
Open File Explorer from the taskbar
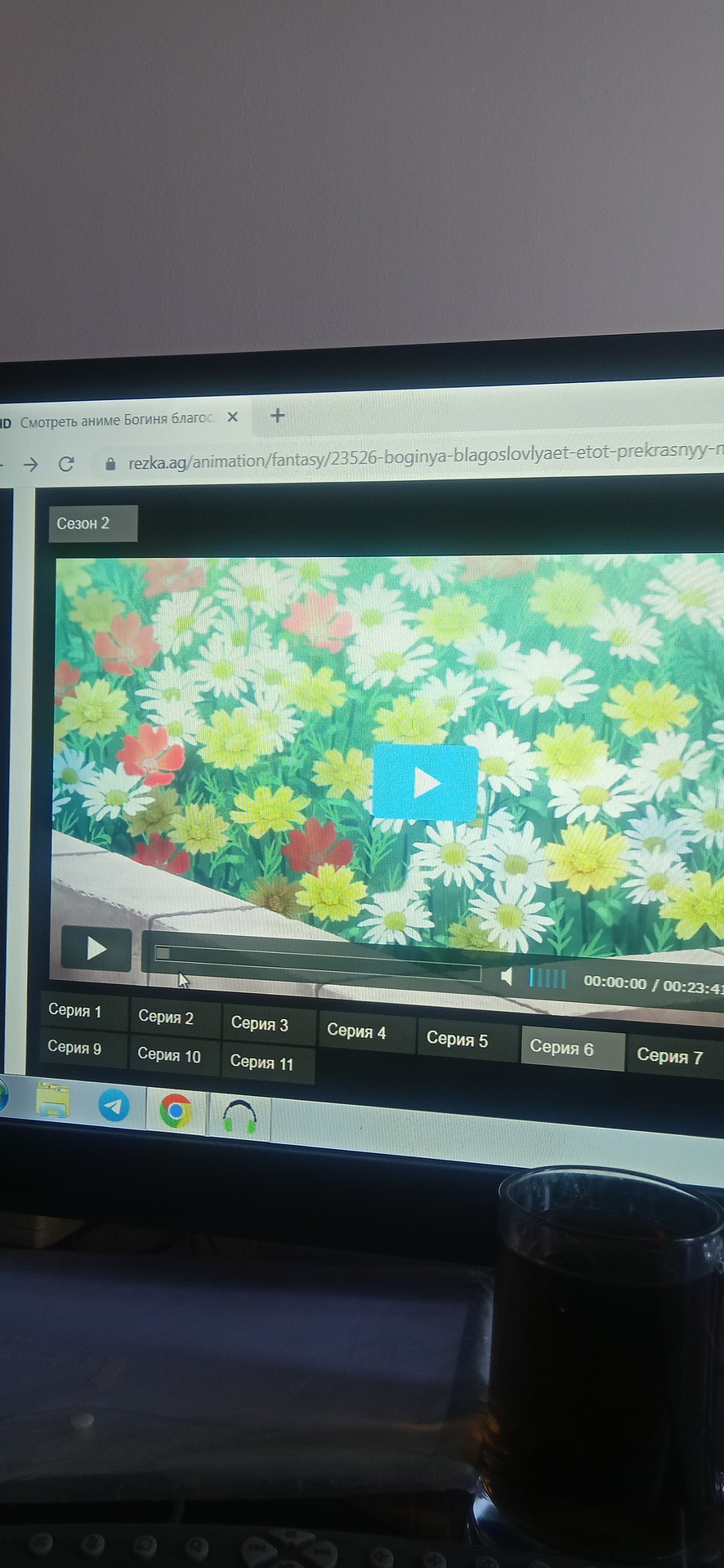click(53, 1101)
